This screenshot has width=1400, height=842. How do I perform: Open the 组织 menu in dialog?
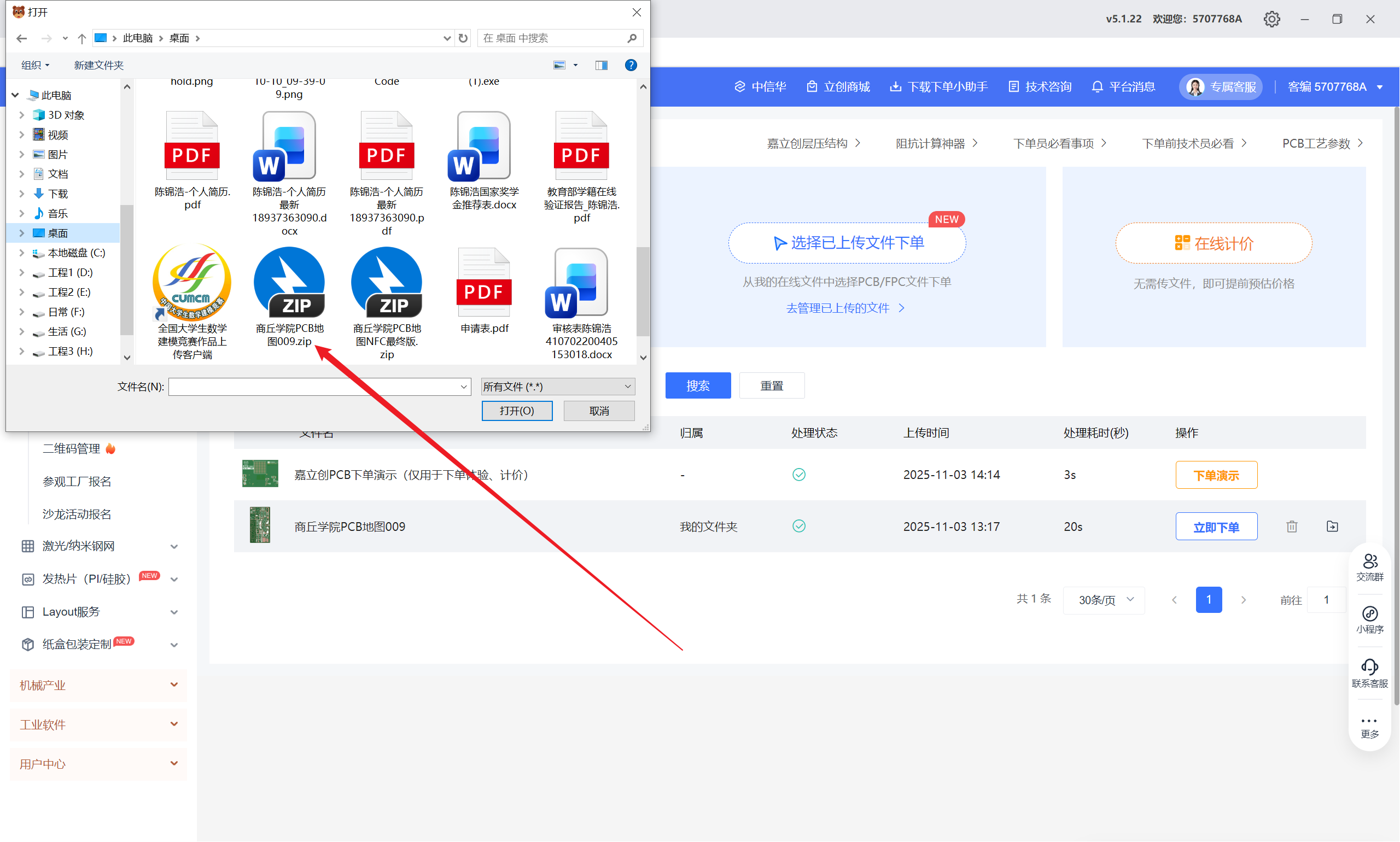click(35, 65)
